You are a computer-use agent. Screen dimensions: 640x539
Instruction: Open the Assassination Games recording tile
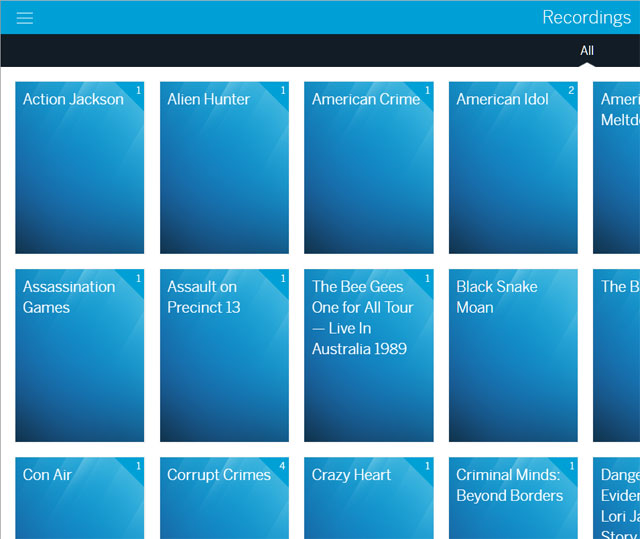tap(80, 355)
